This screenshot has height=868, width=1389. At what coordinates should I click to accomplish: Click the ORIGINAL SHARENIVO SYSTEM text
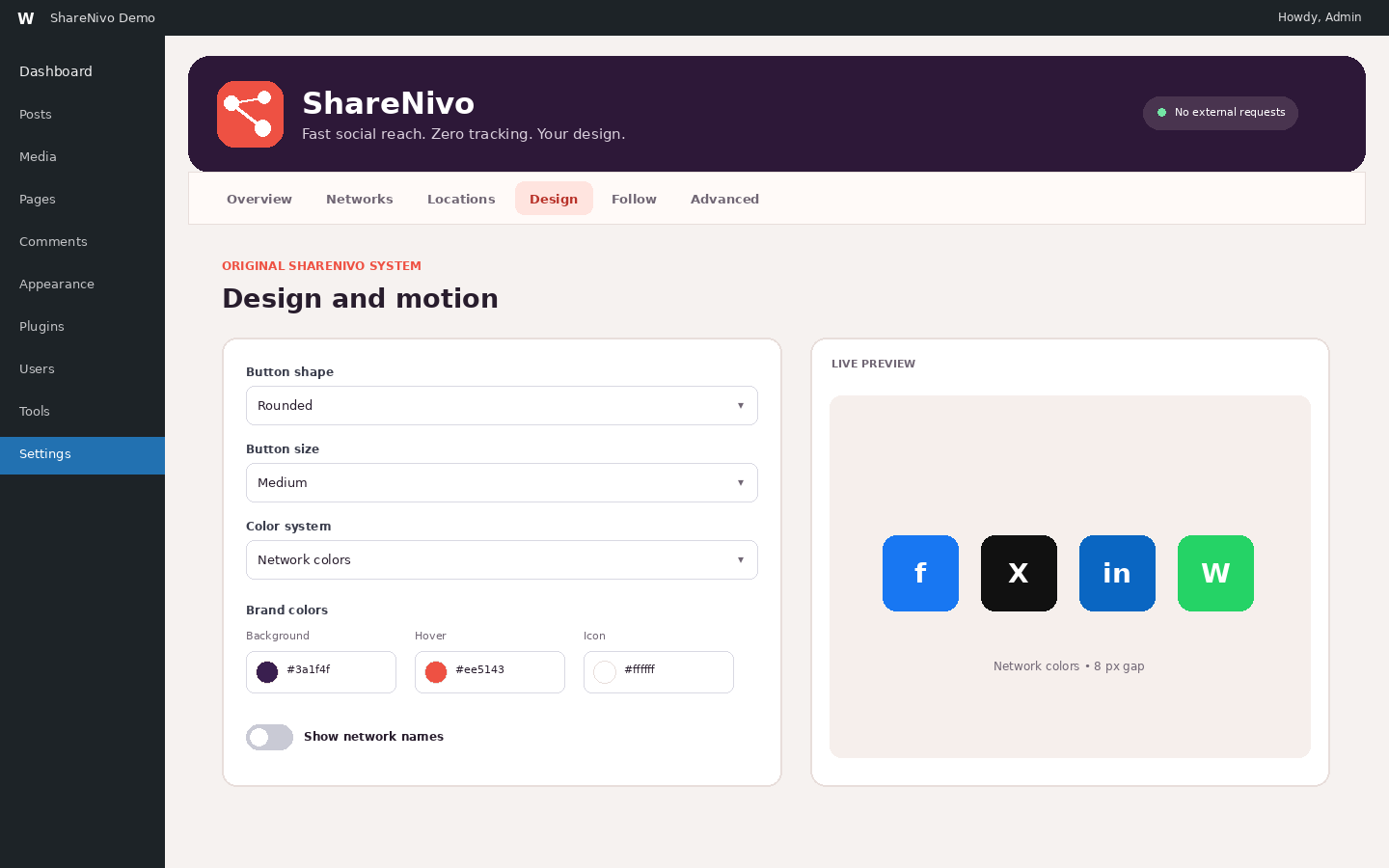coord(321,266)
